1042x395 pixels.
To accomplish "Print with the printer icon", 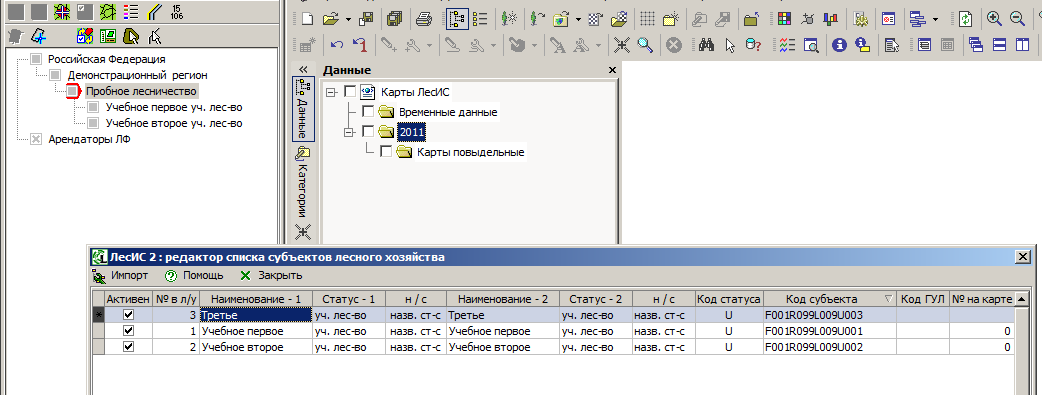I will [x=424, y=19].
